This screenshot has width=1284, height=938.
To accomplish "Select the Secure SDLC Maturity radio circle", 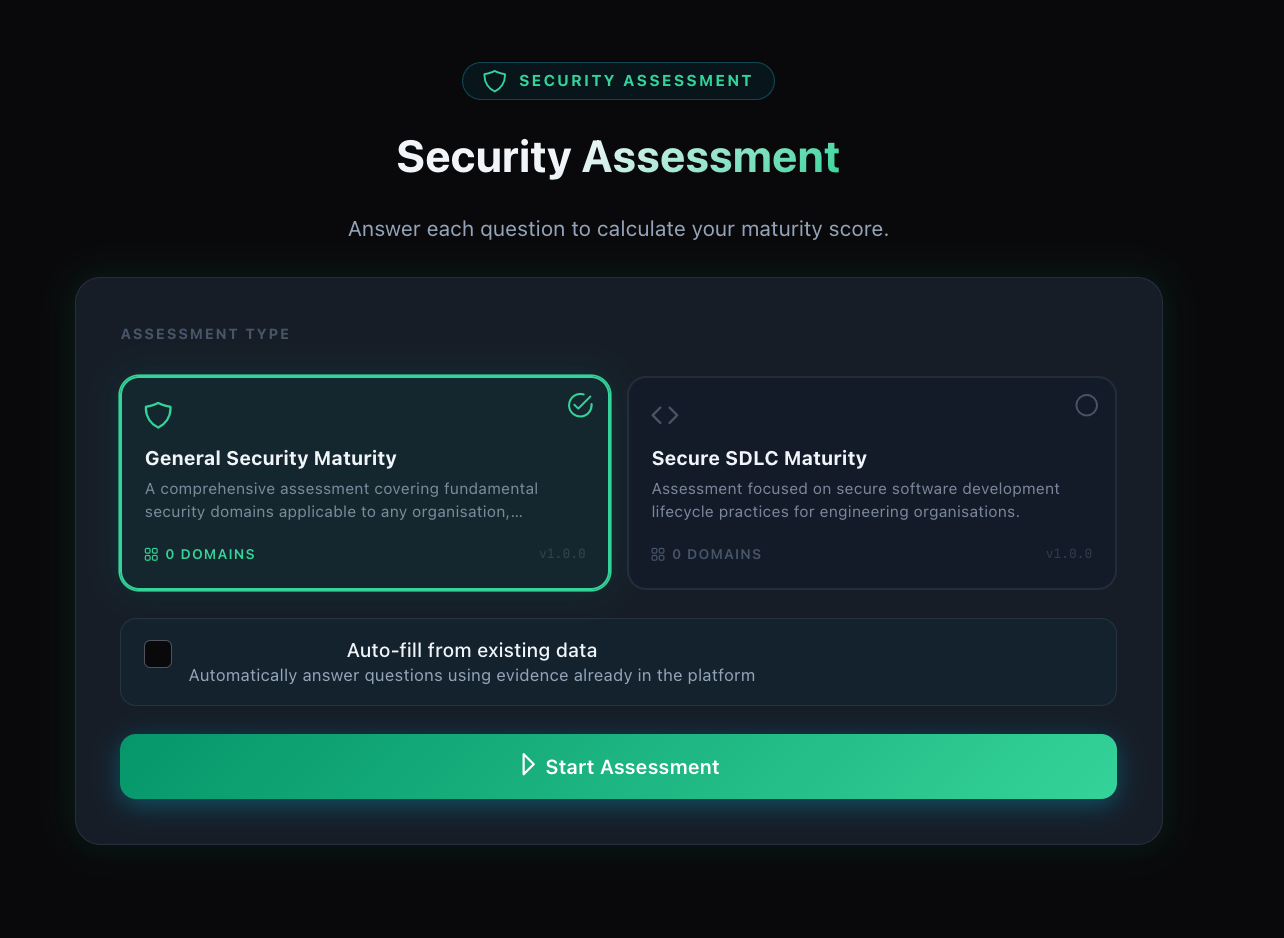I will 1086,405.
